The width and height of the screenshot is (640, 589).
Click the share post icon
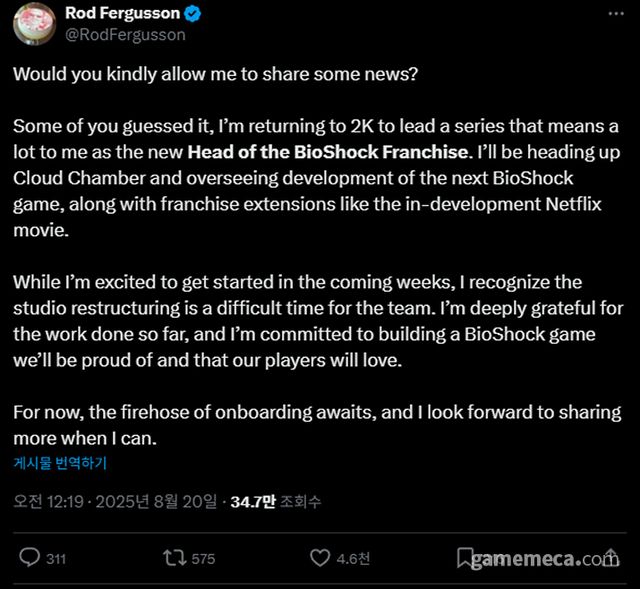tap(610, 558)
